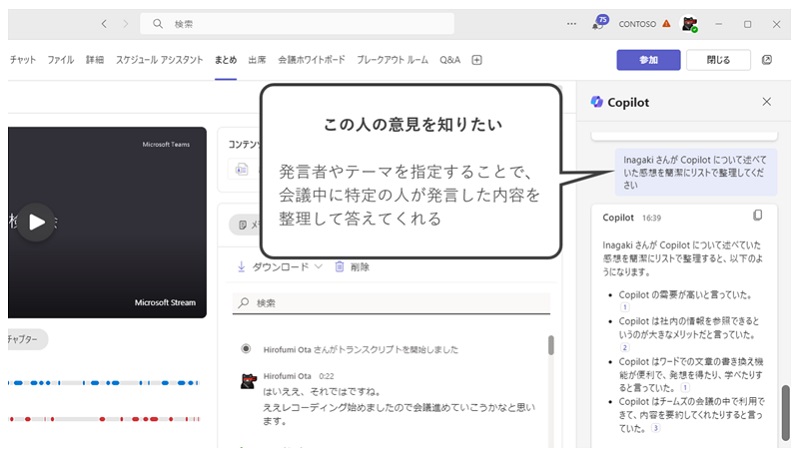Image resolution: width=800 pixels, height=460 pixels.
Task: Open the 会議ホワイトボード tab
Action: [x=311, y=60]
